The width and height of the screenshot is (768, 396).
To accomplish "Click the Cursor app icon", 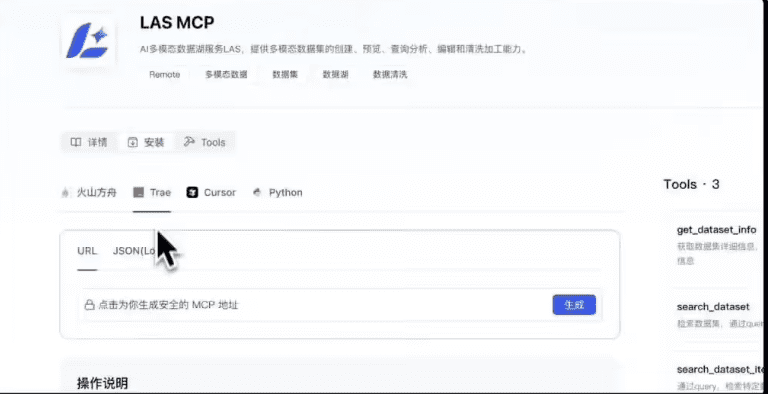I will pyautogui.click(x=192, y=193).
